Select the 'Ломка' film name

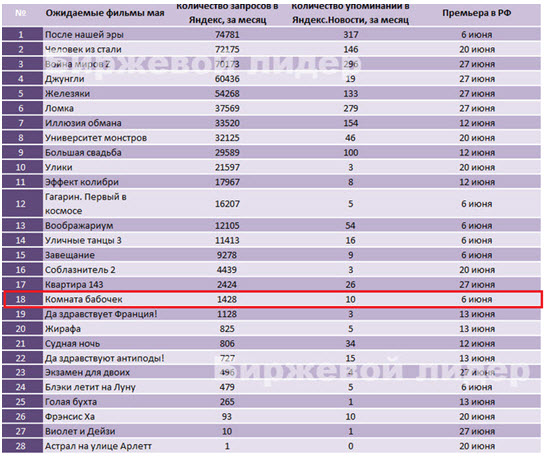59,108
